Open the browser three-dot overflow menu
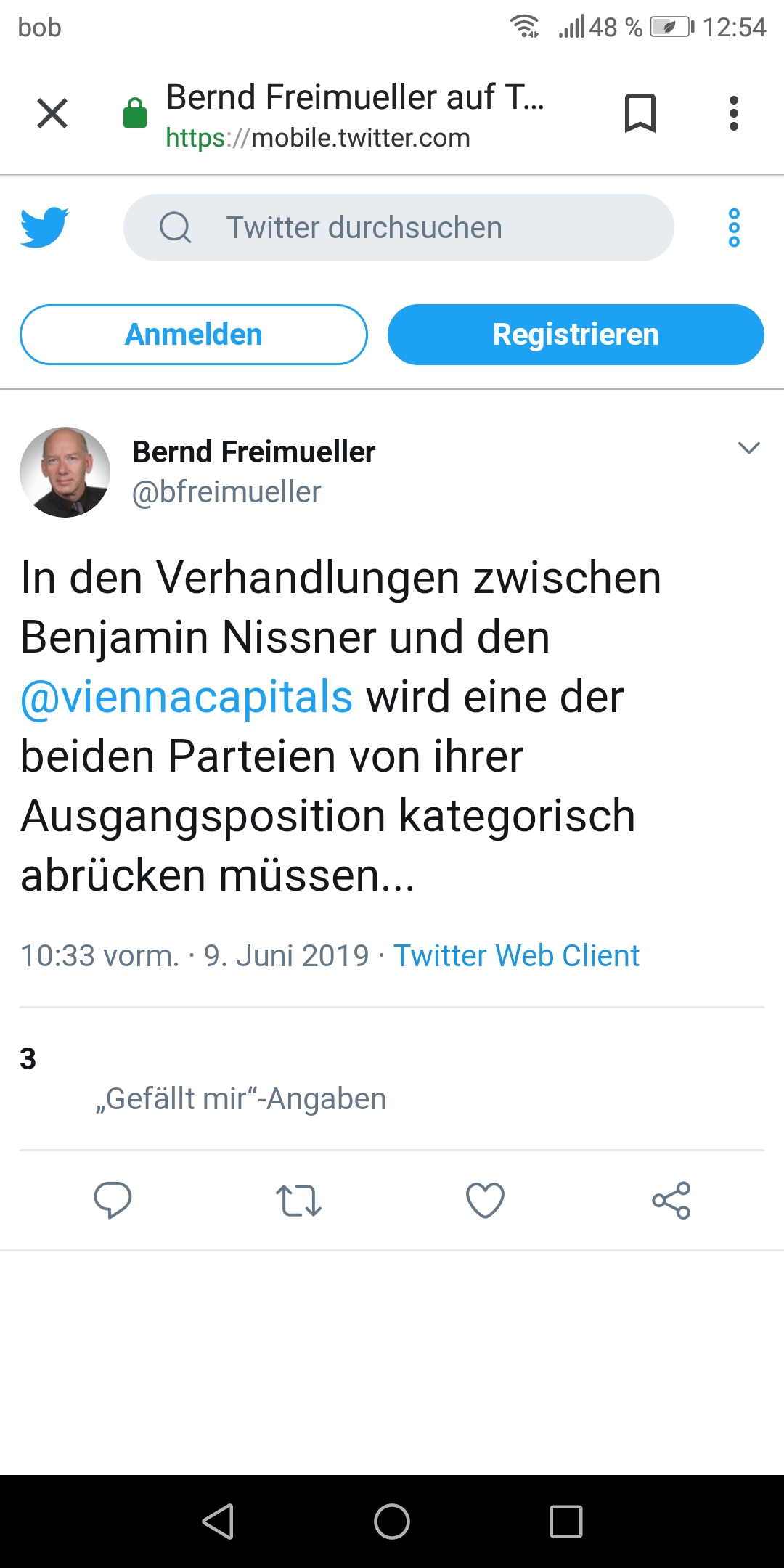784x1568 pixels. click(x=734, y=113)
